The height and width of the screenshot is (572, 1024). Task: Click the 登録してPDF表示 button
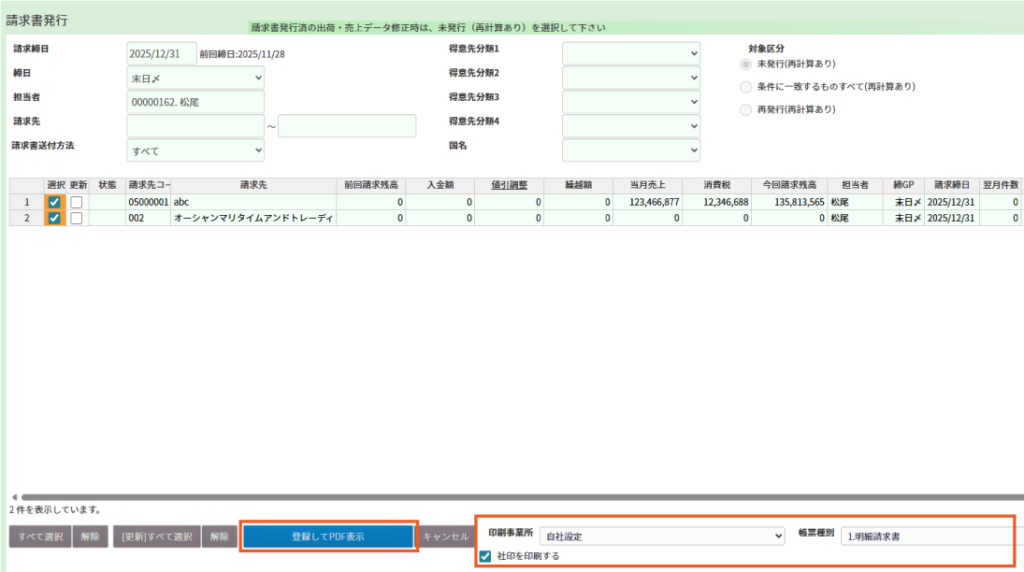point(328,537)
